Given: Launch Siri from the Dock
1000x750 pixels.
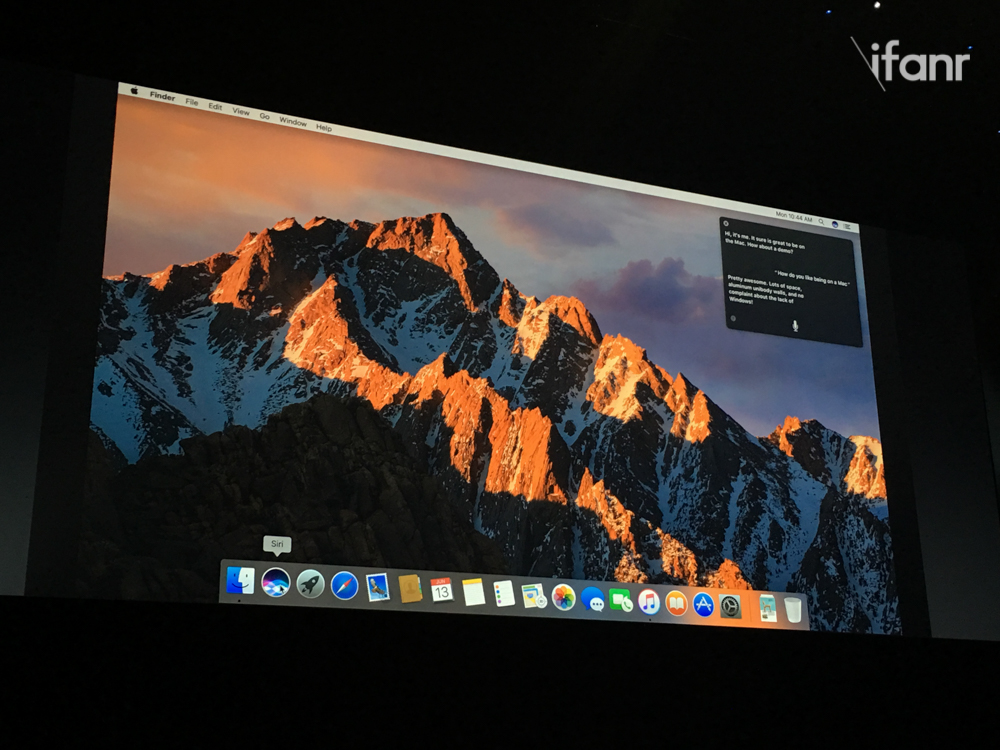Looking at the screenshot, I should 276,582.
